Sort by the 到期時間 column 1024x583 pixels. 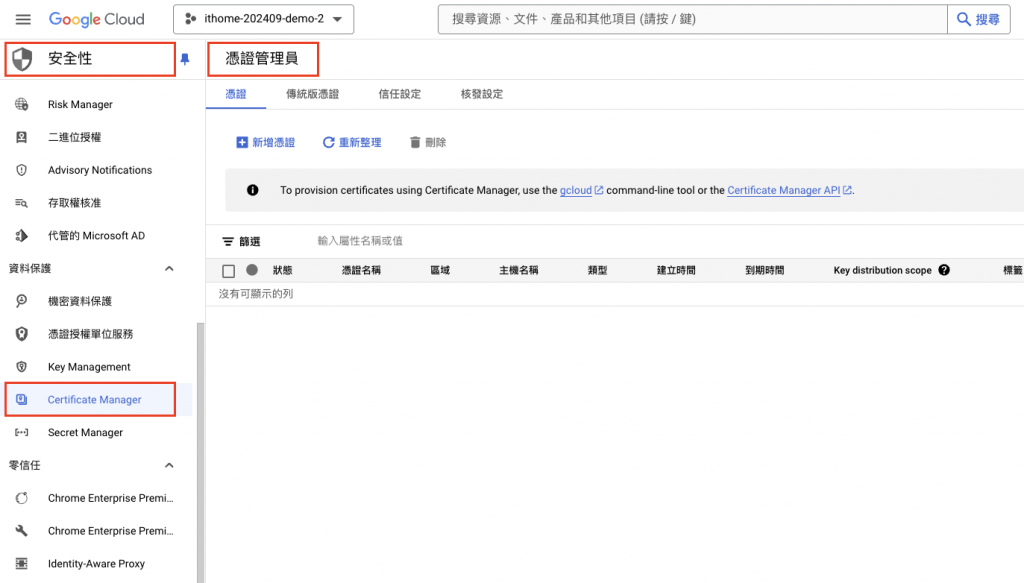[x=765, y=270]
